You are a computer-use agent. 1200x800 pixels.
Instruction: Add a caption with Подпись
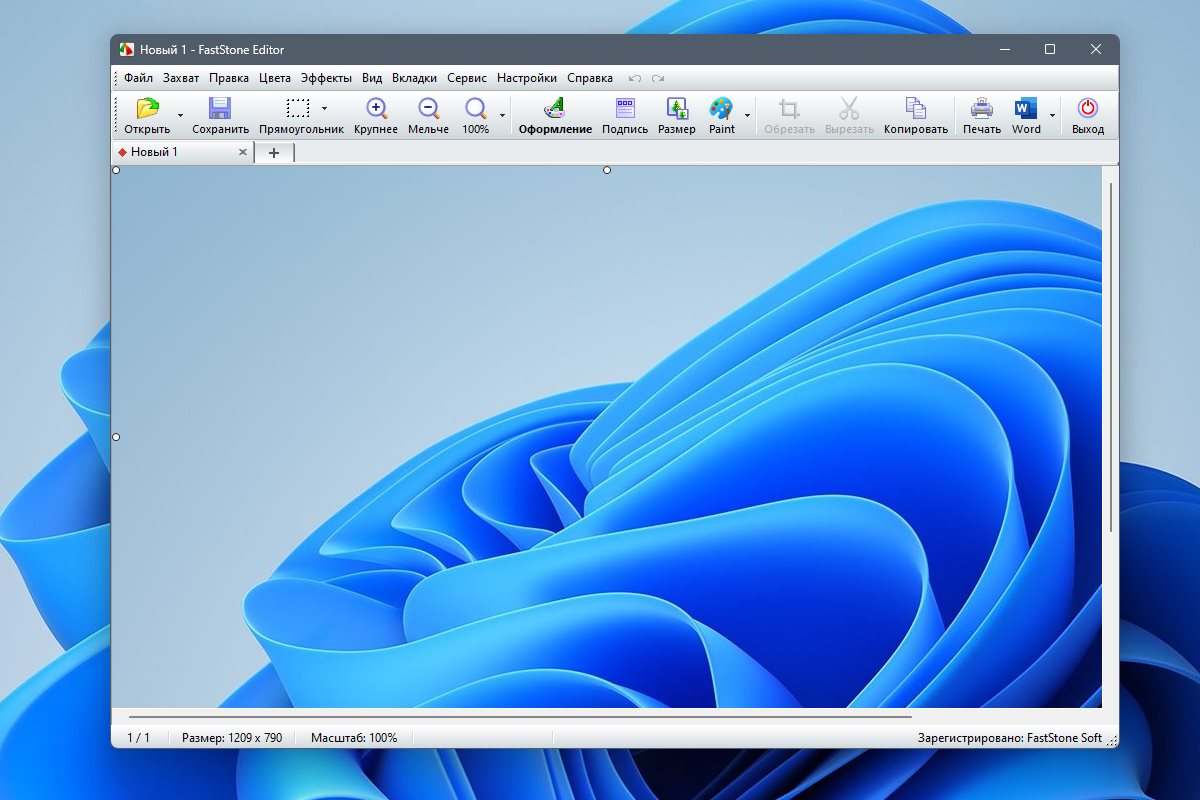pos(625,116)
